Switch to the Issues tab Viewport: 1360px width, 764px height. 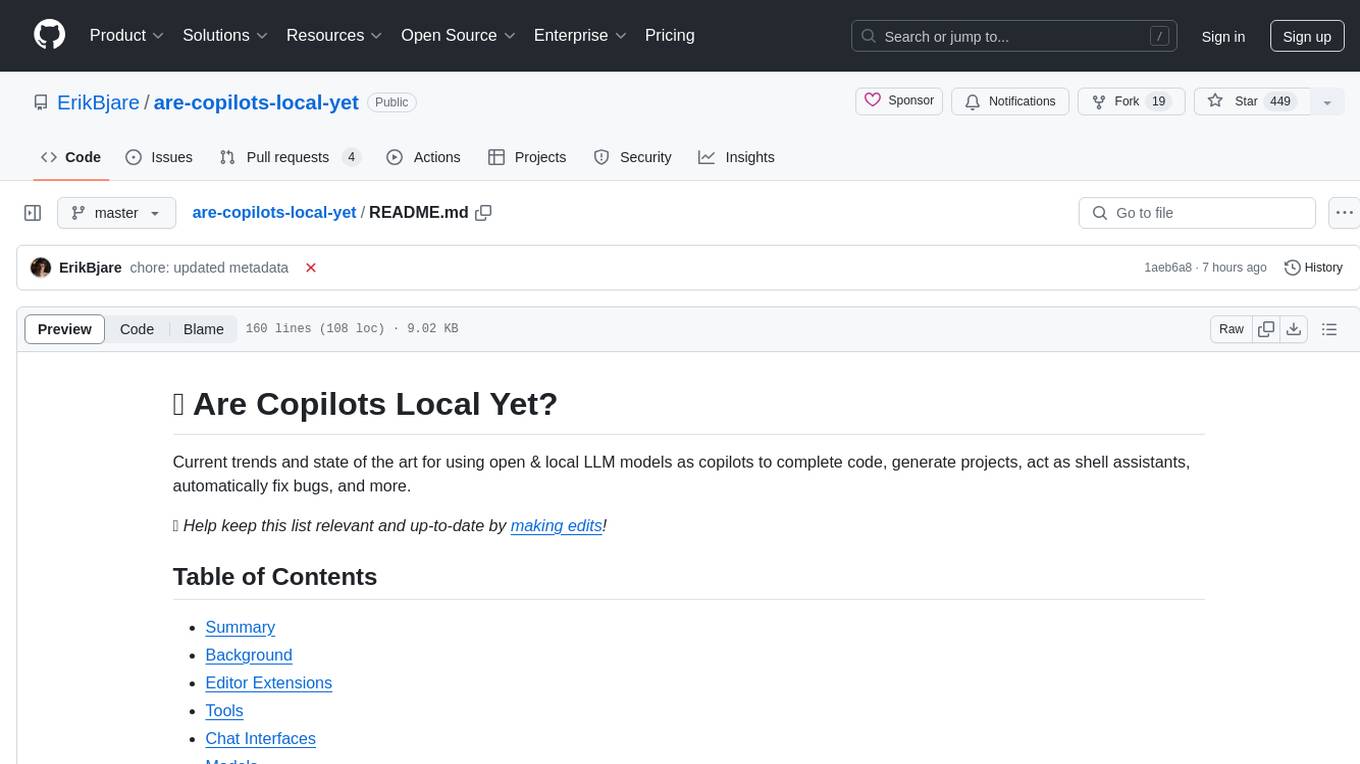pyautogui.click(x=159, y=157)
